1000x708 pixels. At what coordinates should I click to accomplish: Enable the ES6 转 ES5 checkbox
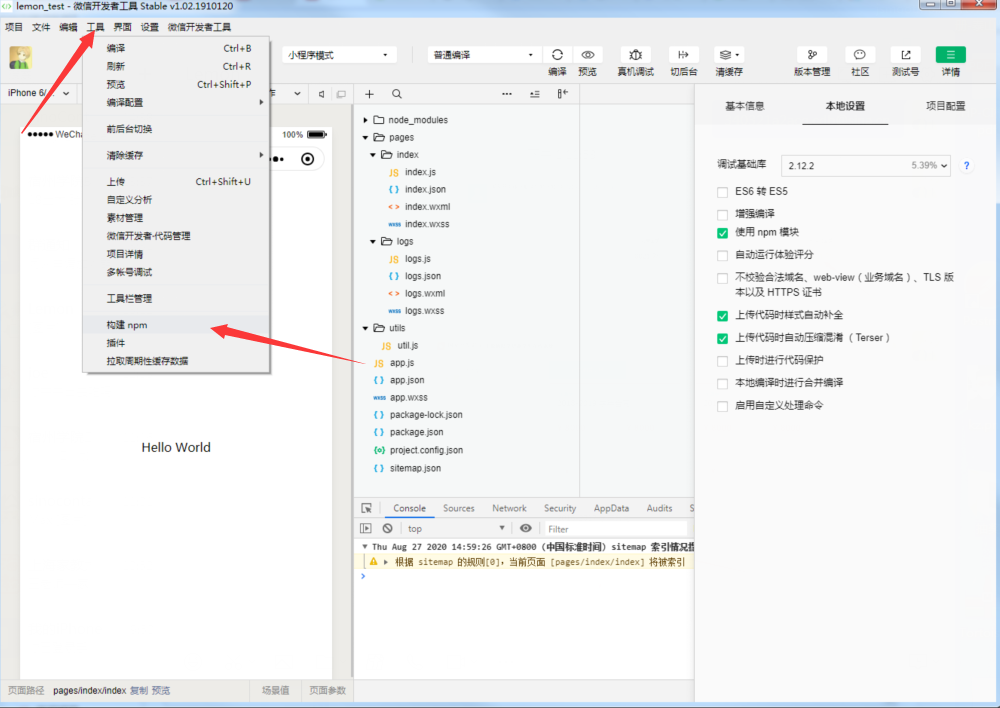pyautogui.click(x=722, y=192)
